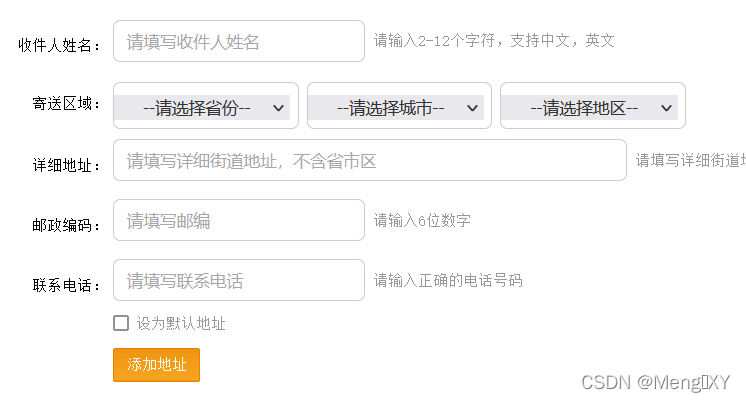The image size is (746, 402).
Task: Open the --请选择省份-- province selector
Action: coord(206,106)
